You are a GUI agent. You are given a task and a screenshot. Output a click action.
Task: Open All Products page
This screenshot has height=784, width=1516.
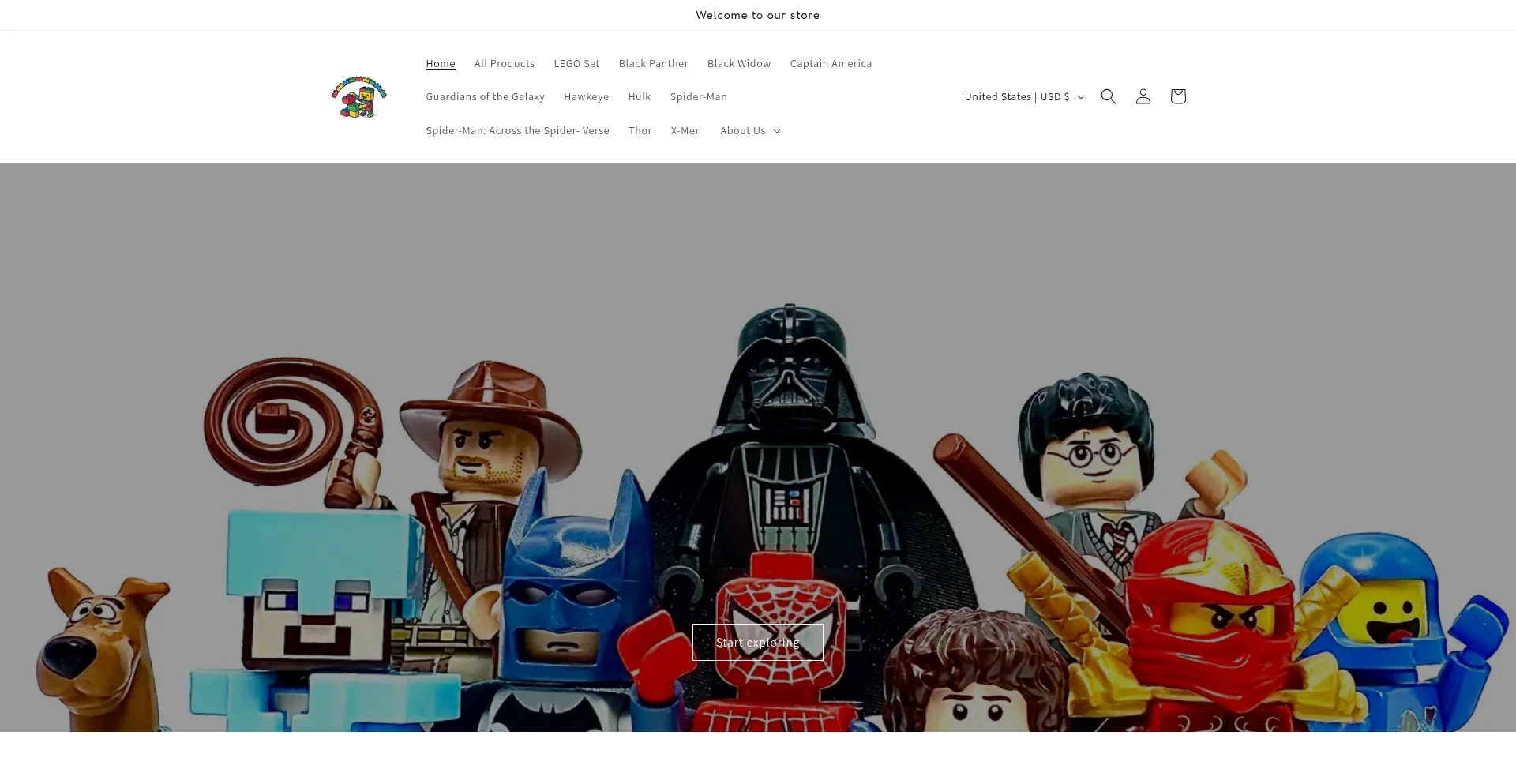coord(505,63)
